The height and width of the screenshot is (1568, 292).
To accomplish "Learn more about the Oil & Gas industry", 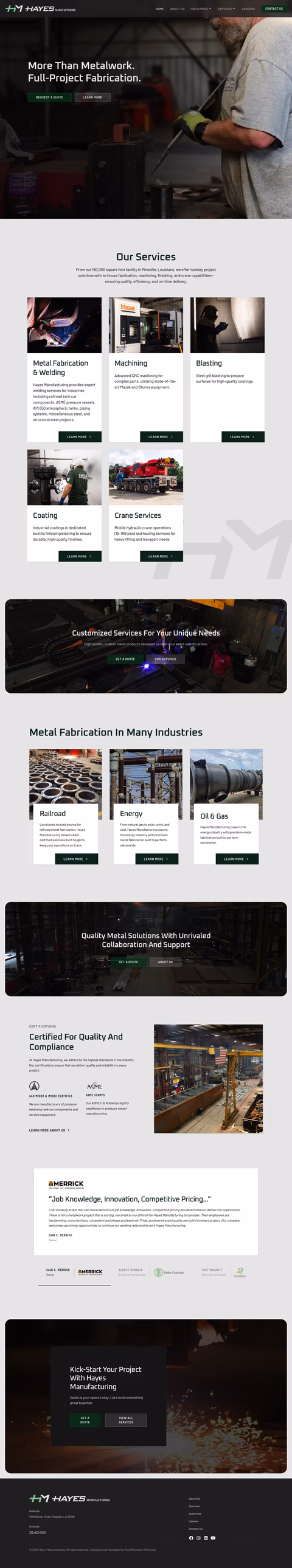I will coord(237,859).
